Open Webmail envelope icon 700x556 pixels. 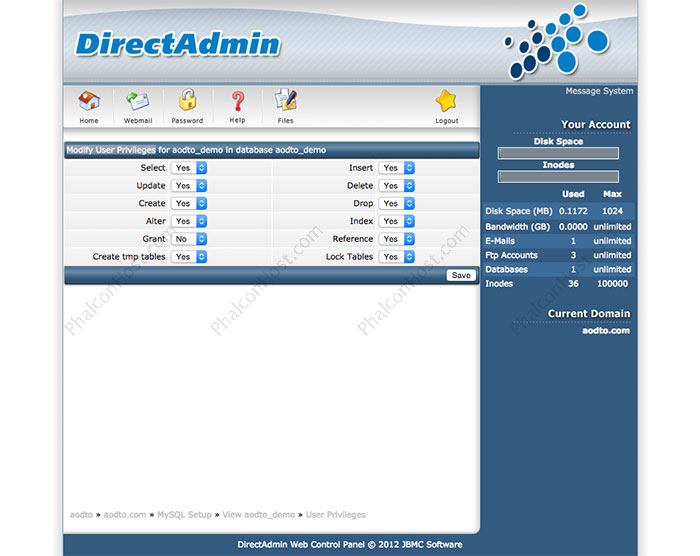coord(138,101)
